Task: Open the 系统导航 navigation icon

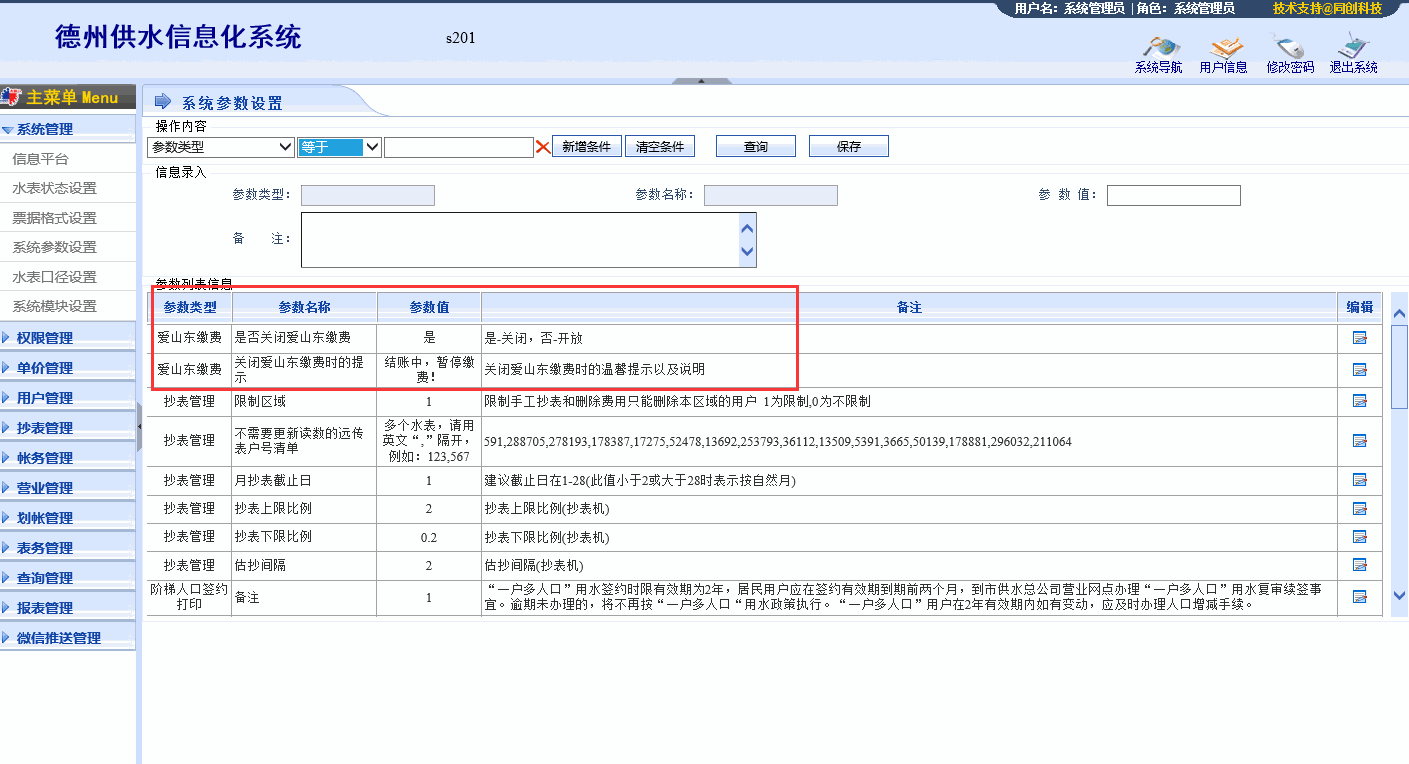Action: tap(1158, 48)
